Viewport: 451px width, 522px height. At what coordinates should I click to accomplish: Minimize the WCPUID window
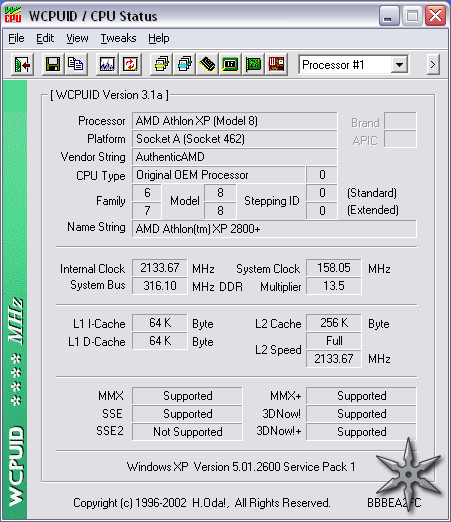point(389,16)
